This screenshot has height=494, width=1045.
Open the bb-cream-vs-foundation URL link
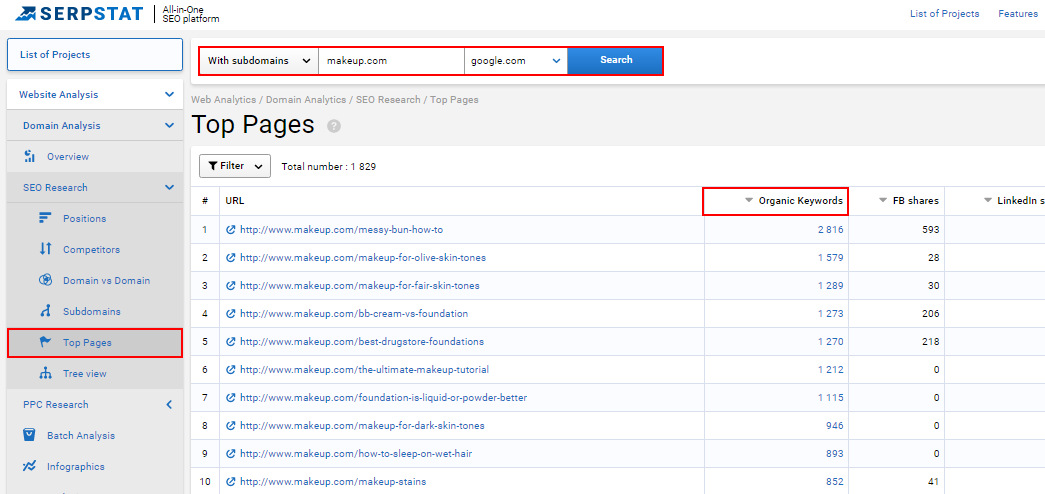tap(354, 313)
